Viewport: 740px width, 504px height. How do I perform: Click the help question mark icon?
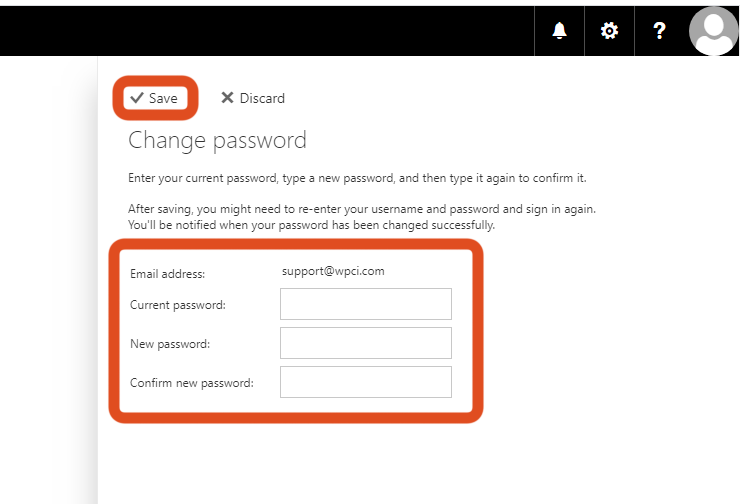pyautogui.click(x=659, y=31)
